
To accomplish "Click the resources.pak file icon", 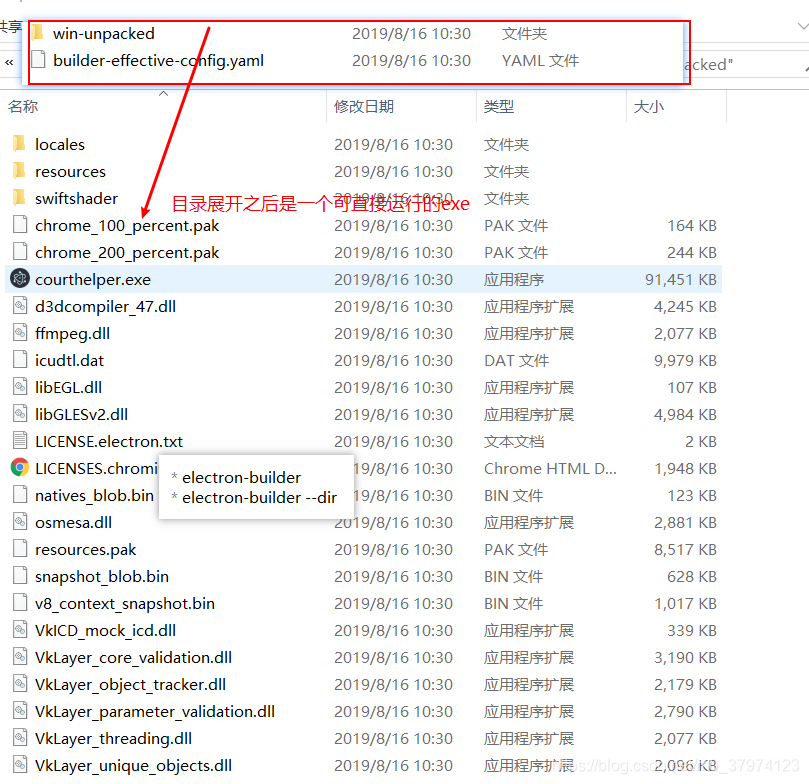I will click(20, 549).
